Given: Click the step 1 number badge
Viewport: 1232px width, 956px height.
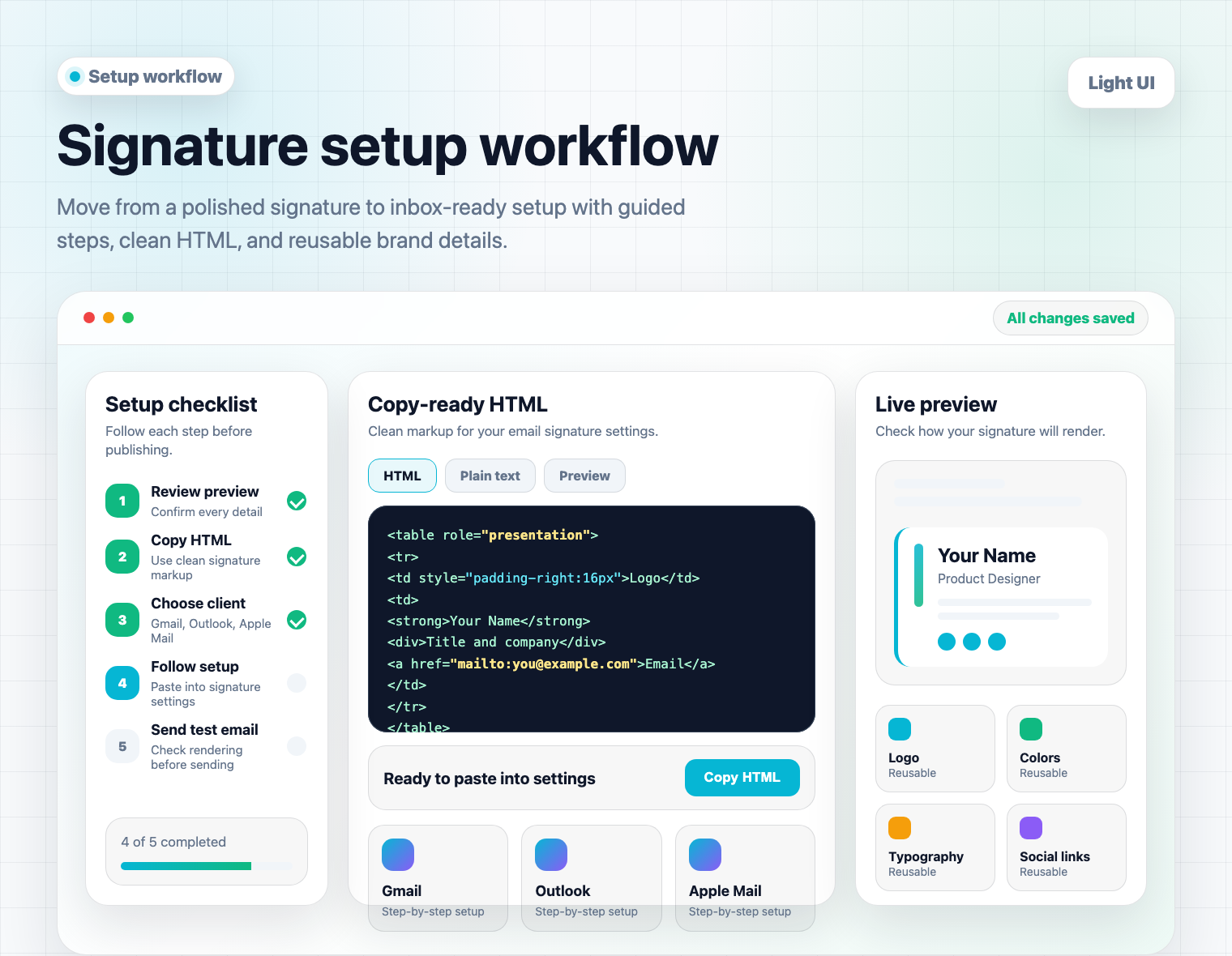Looking at the screenshot, I should [x=122, y=501].
